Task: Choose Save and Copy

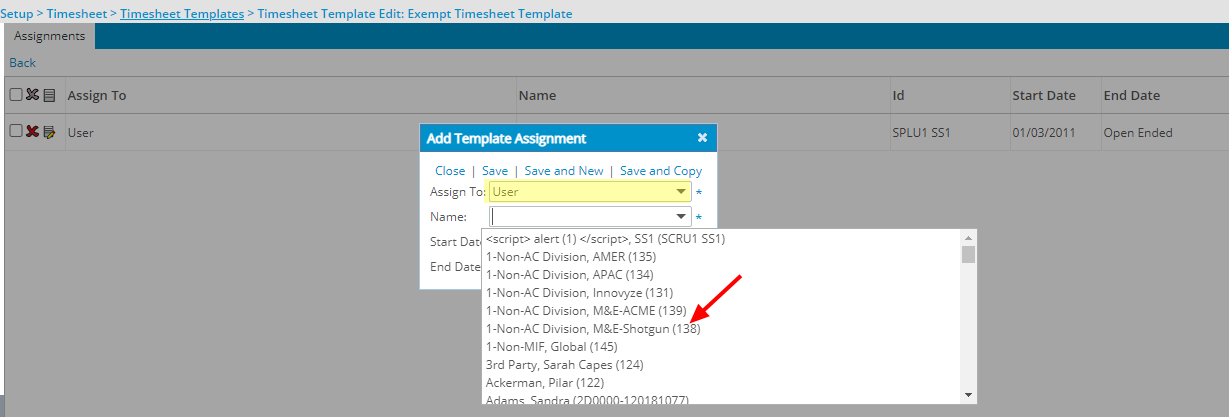Action: tap(661, 171)
